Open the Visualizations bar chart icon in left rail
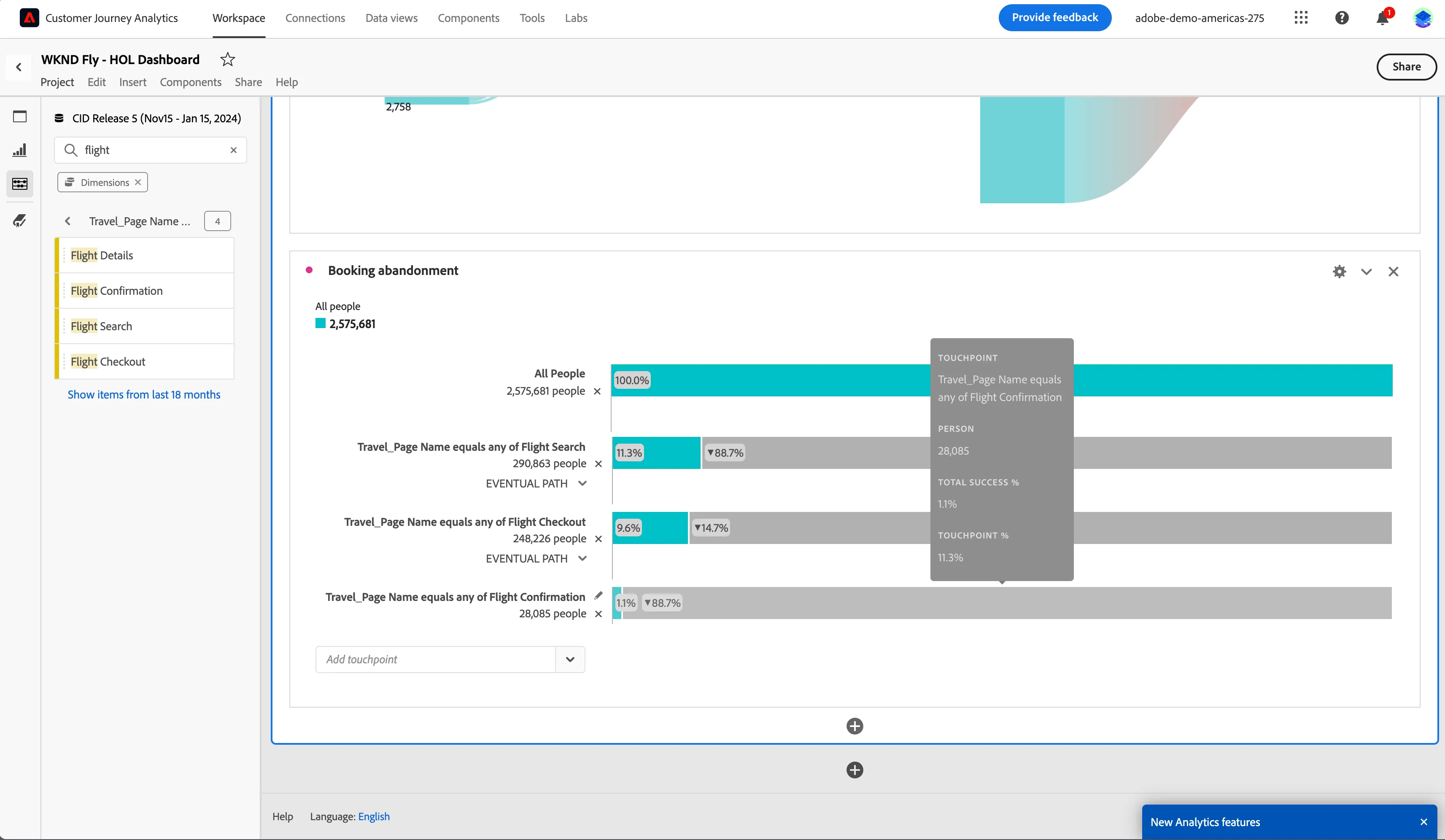Image resolution: width=1445 pixels, height=840 pixels. point(19,150)
